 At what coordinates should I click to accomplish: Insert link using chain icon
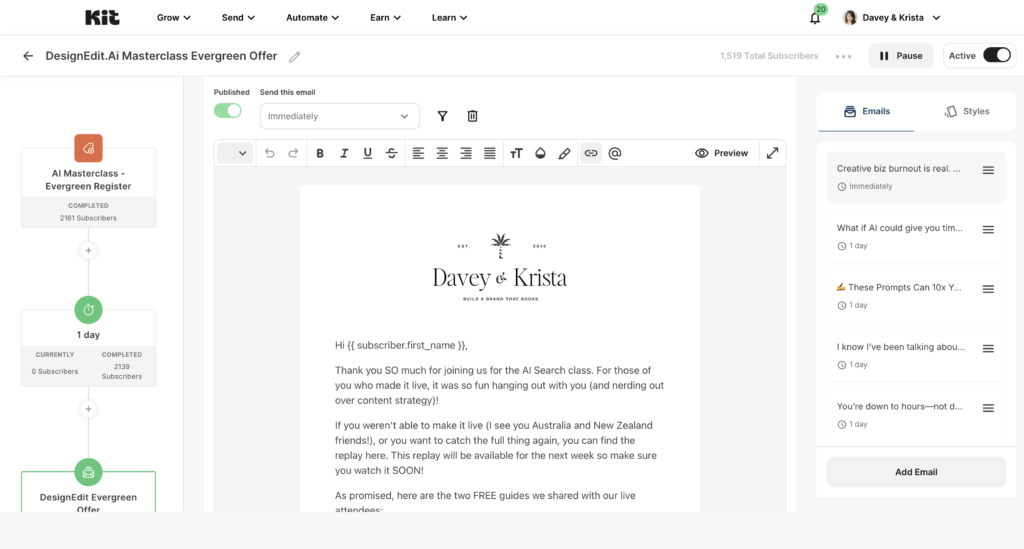coord(591,153)
